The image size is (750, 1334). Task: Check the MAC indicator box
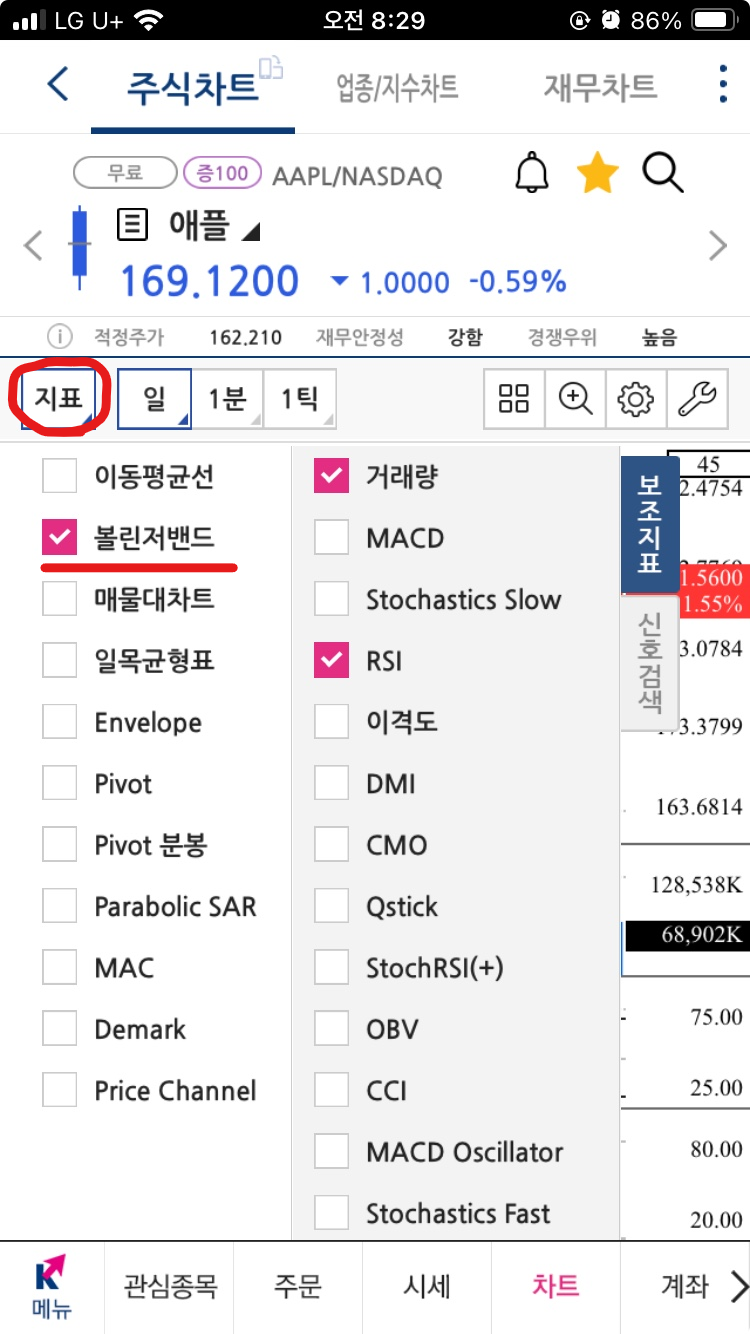pos(60,967)
